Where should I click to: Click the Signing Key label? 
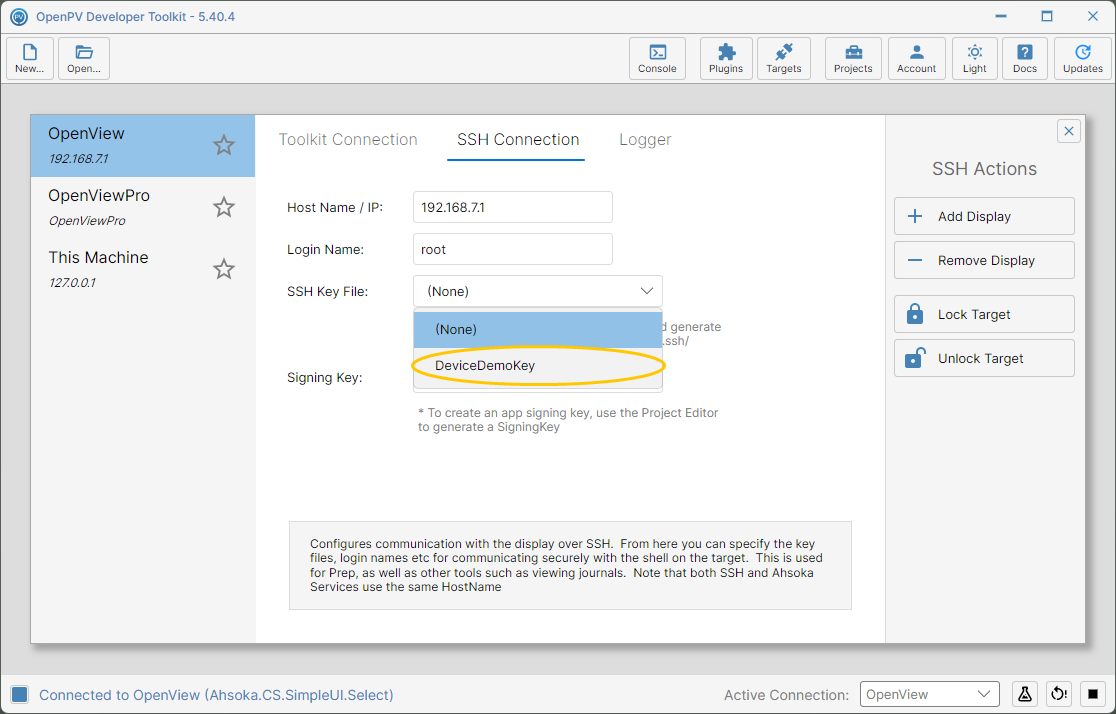(x=325, y=377)
